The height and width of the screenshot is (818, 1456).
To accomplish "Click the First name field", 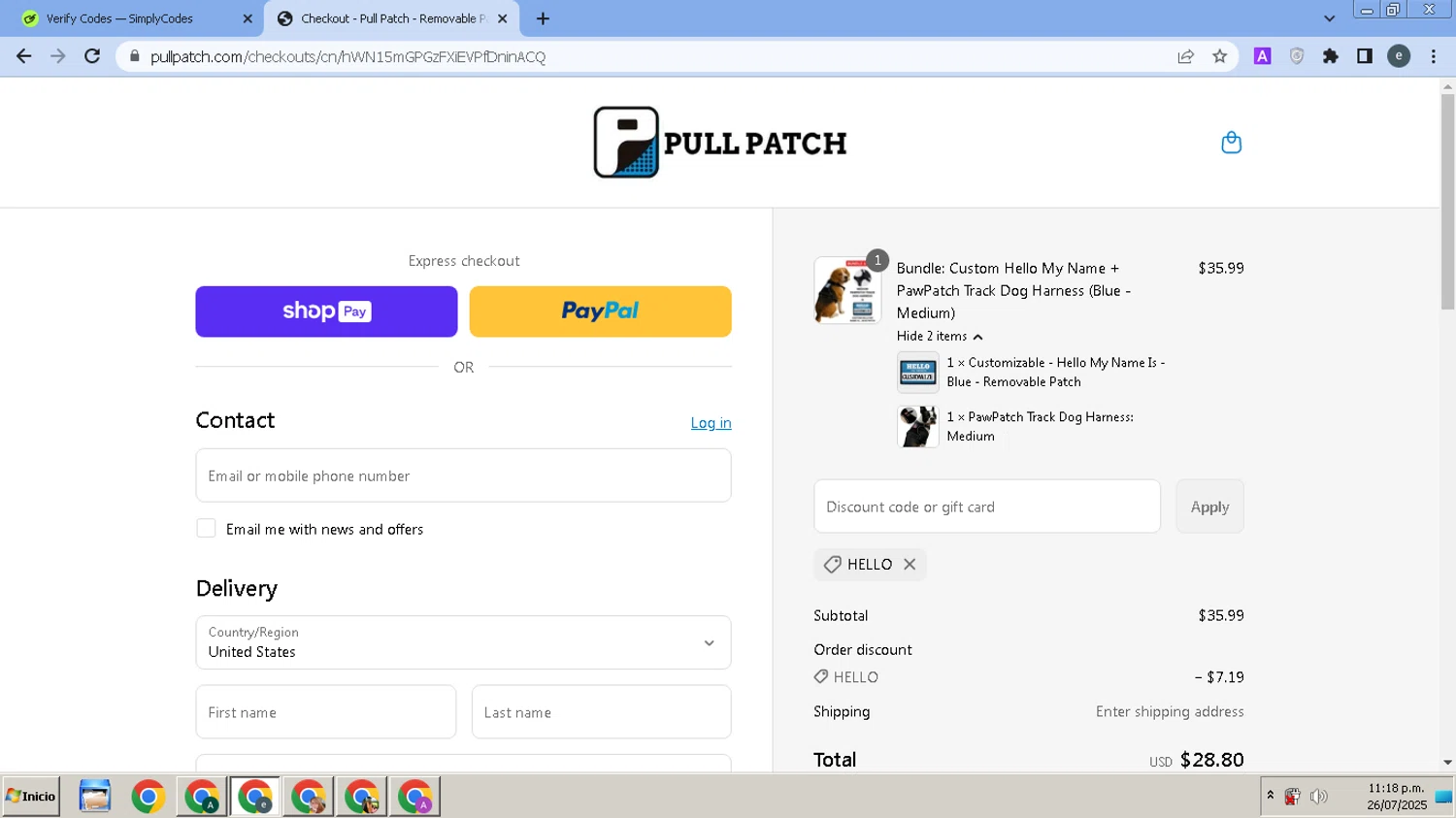I will tap(326, 712).
